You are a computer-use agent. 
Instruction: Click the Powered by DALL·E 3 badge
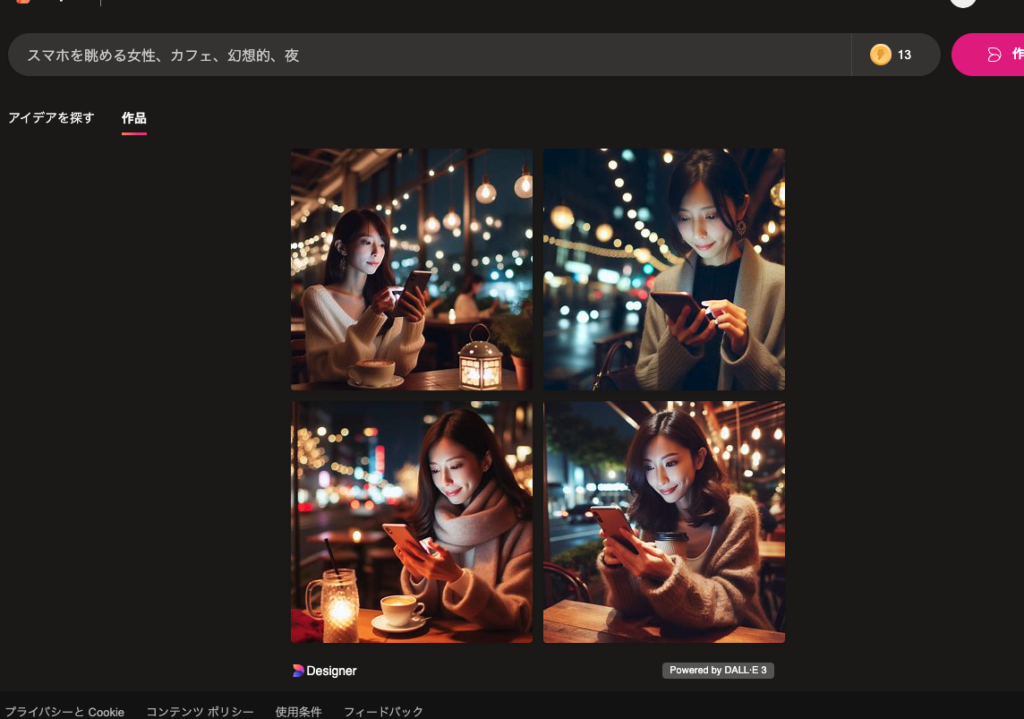[718, 670]
